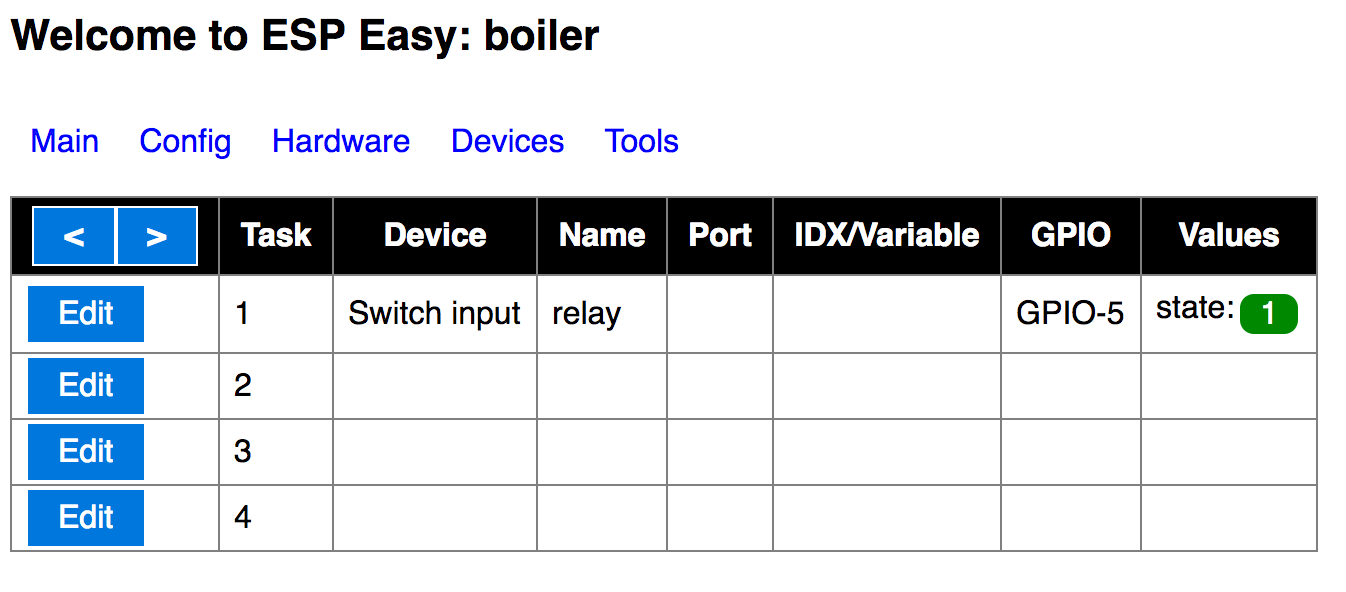1346x592 pixels.
Task: Edit task 1 Switch input device
Action: [86, 313]
